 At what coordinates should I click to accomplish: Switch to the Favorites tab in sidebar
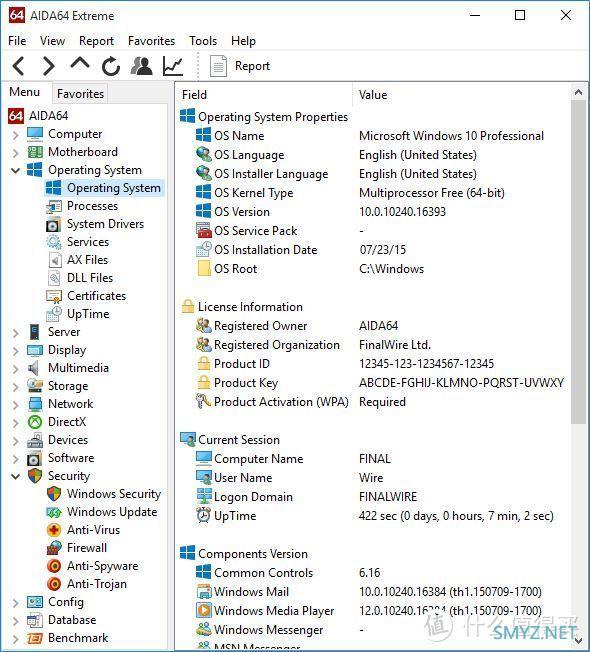tap(80, 94)
